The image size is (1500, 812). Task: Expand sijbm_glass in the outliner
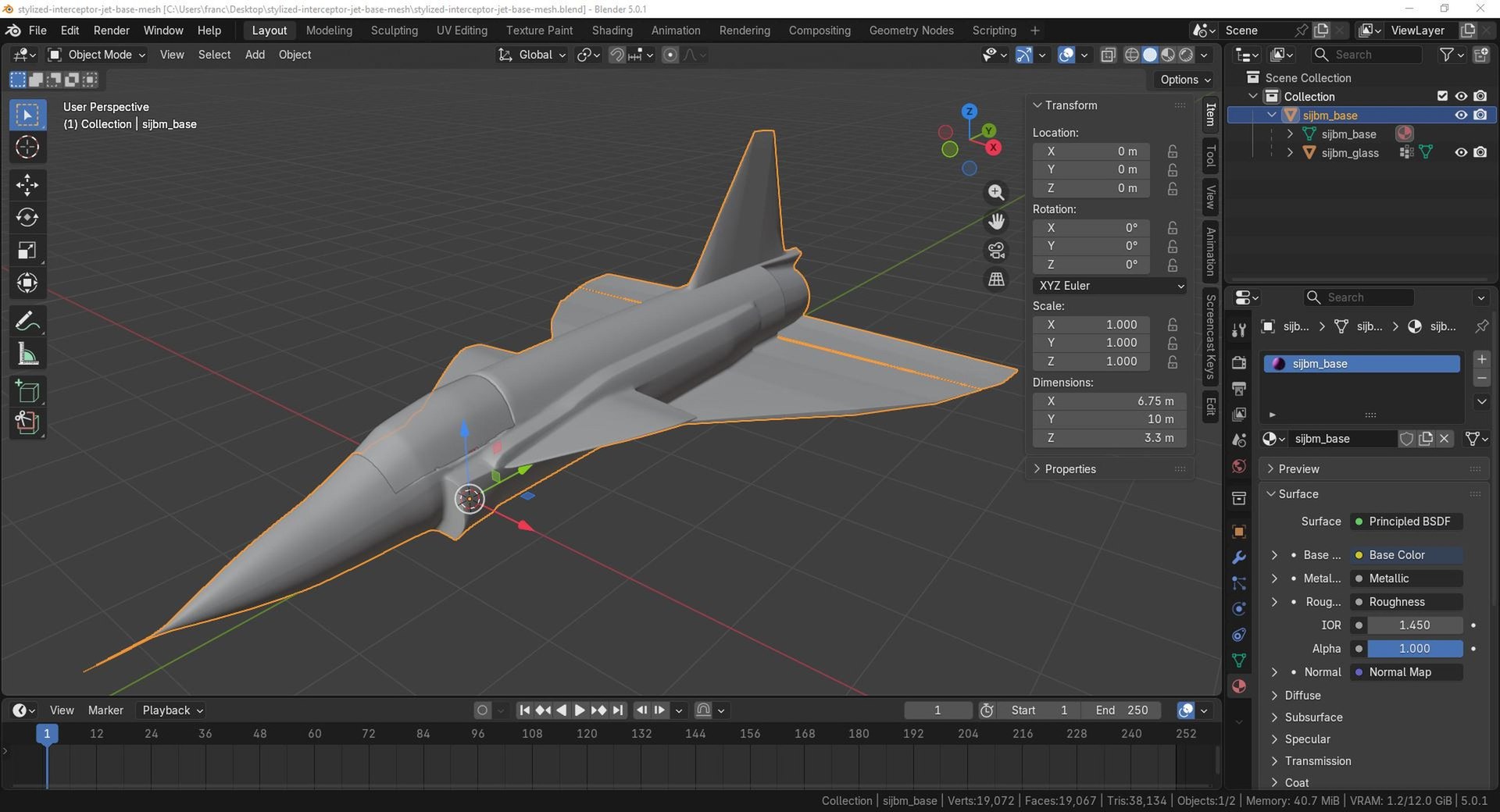(1290, 153)
